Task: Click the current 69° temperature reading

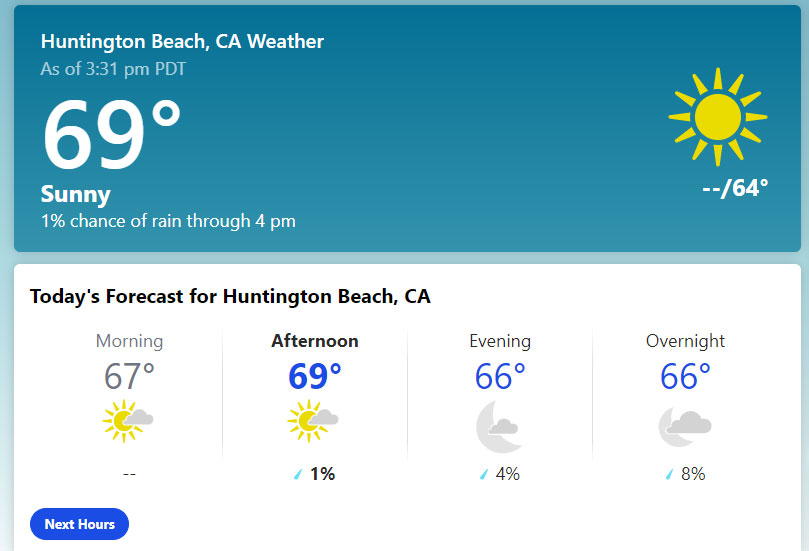Action: (111, 134)
